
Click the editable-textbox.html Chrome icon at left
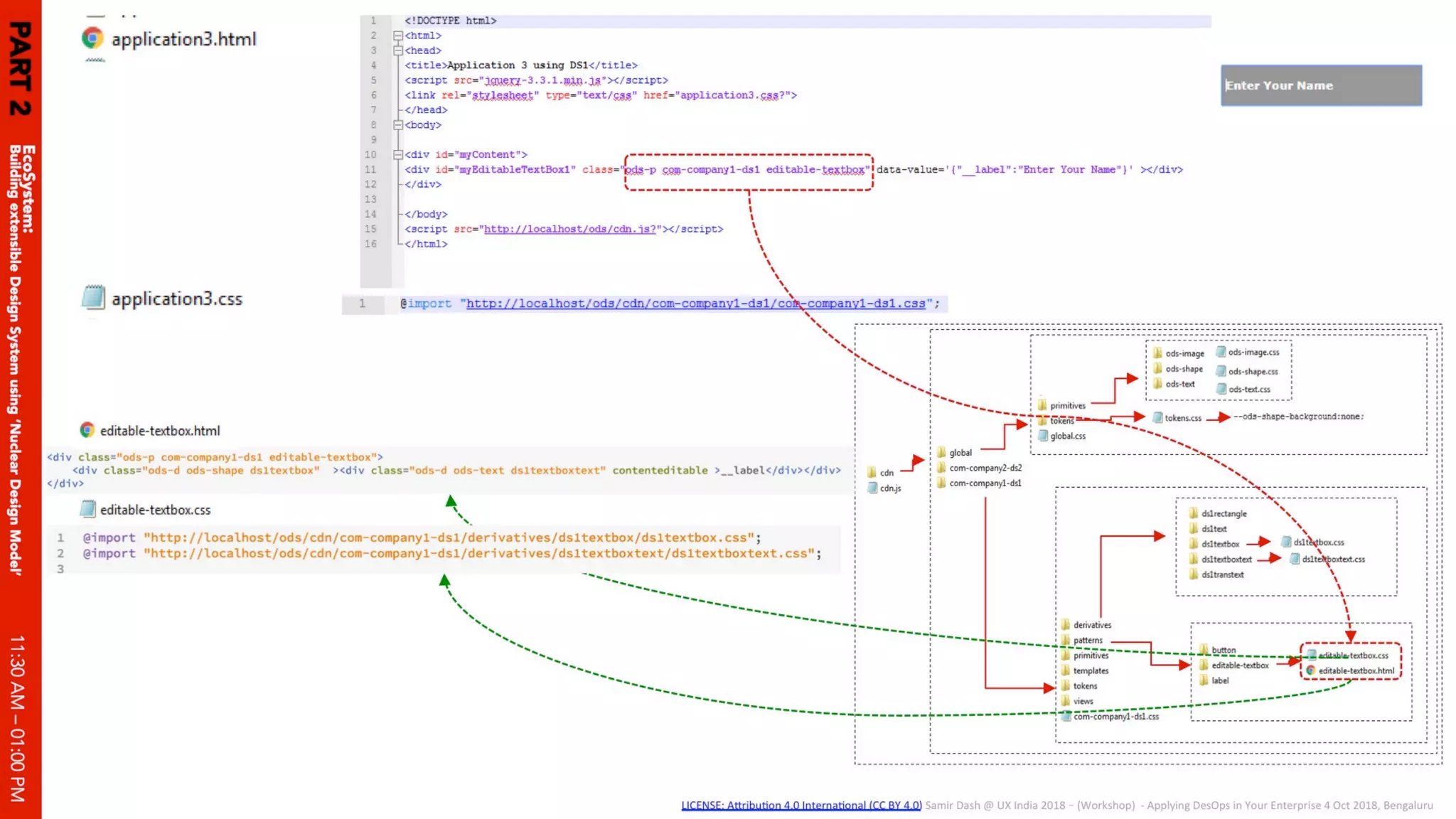pos(87,430)
